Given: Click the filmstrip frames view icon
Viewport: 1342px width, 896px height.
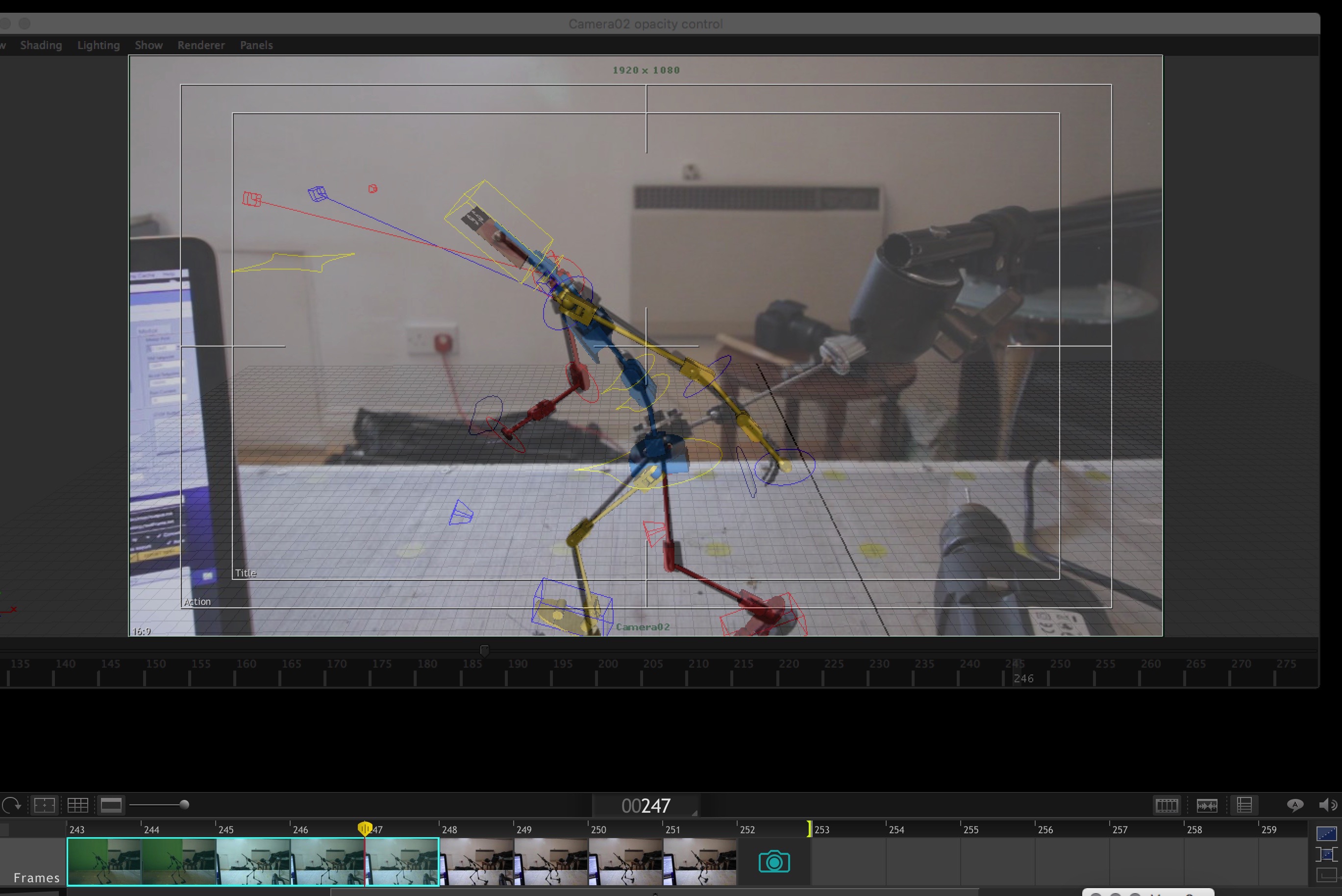Looking at the screenshot, I should [1166, 805].
